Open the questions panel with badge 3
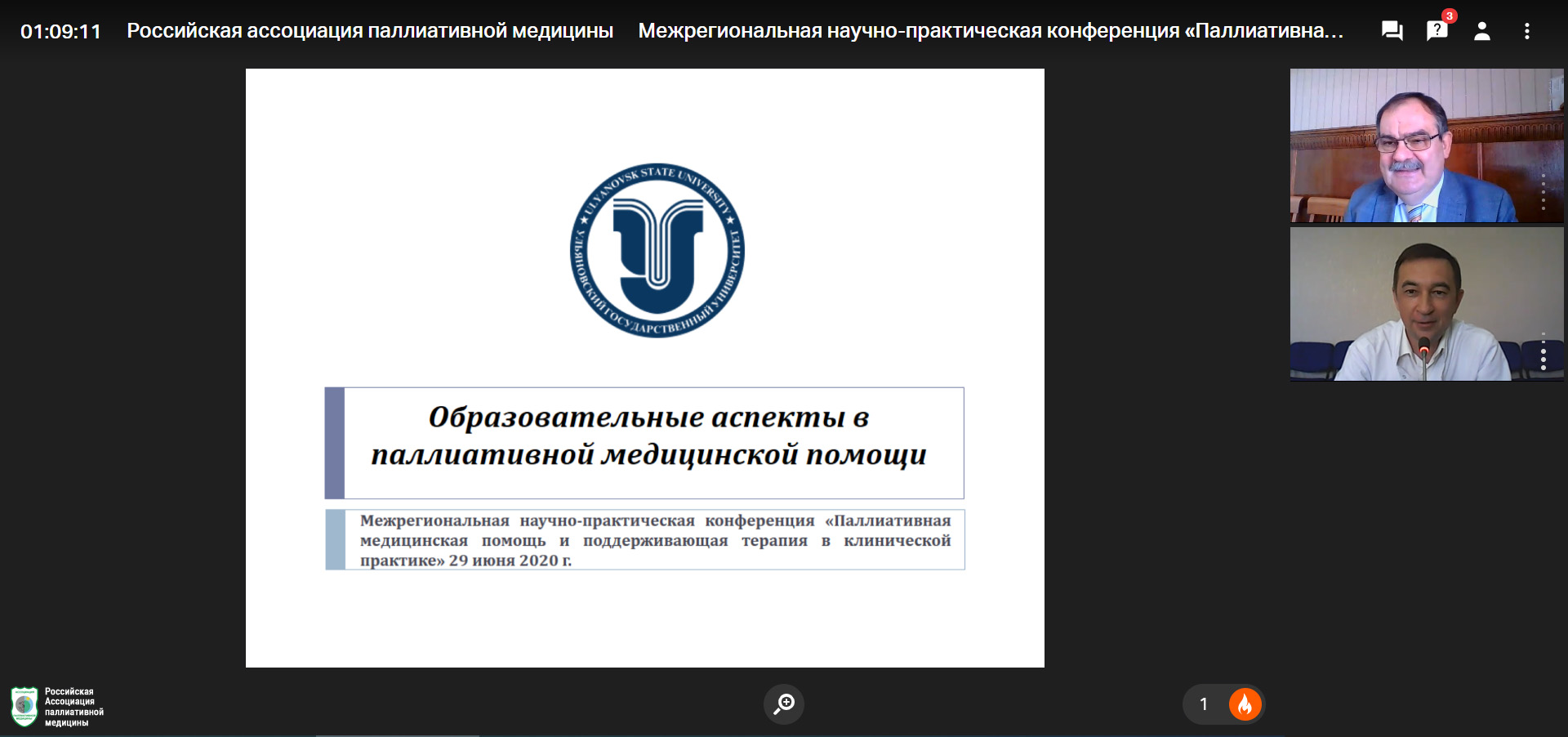This screenshot has width=1568, height=737. click(x=1437, y=31)
